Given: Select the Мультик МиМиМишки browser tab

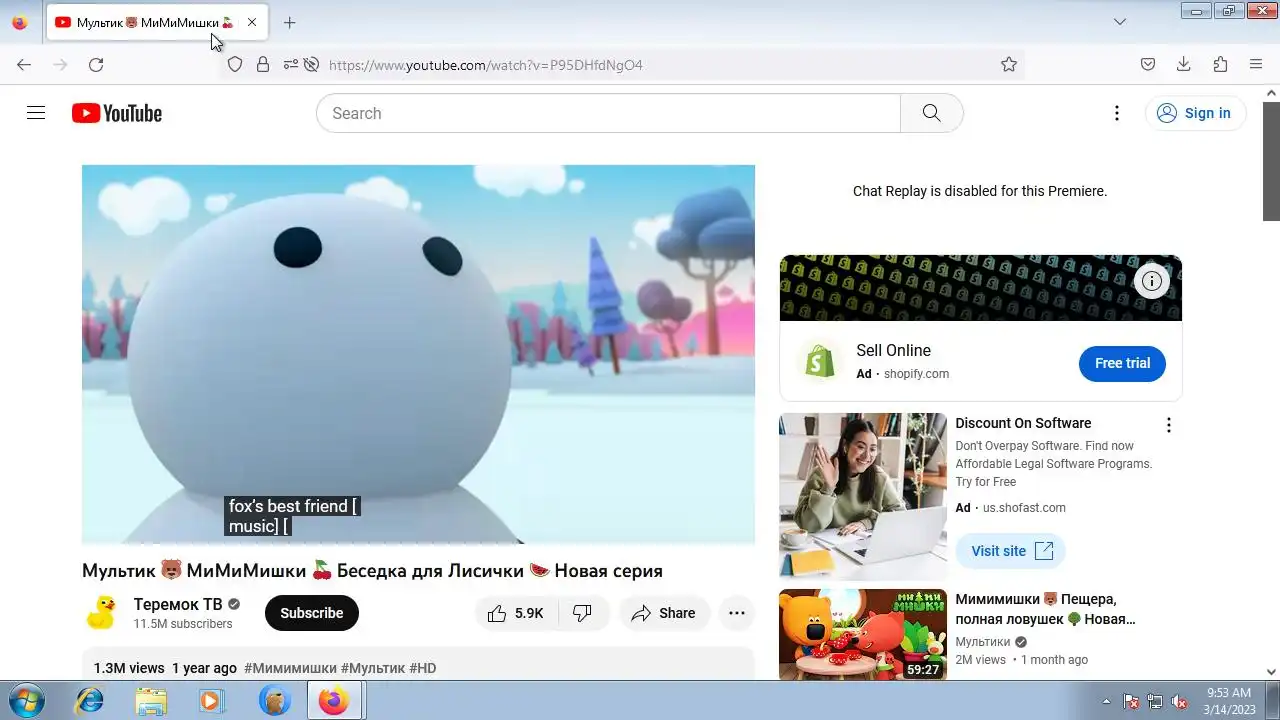Looking at the screenshot, I should click(x=157, y=22).
